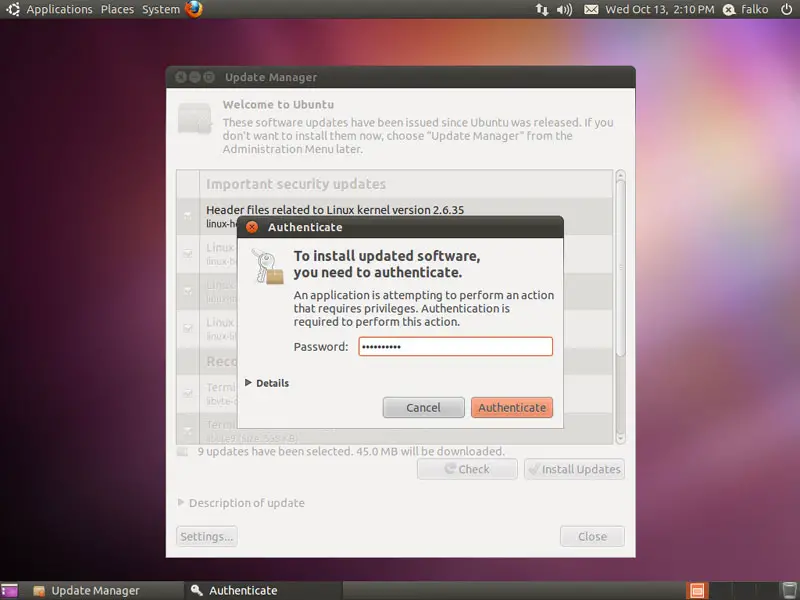
Task: Toggle the checkbox for the libvte Terminal update
Action: coord(188,393)
